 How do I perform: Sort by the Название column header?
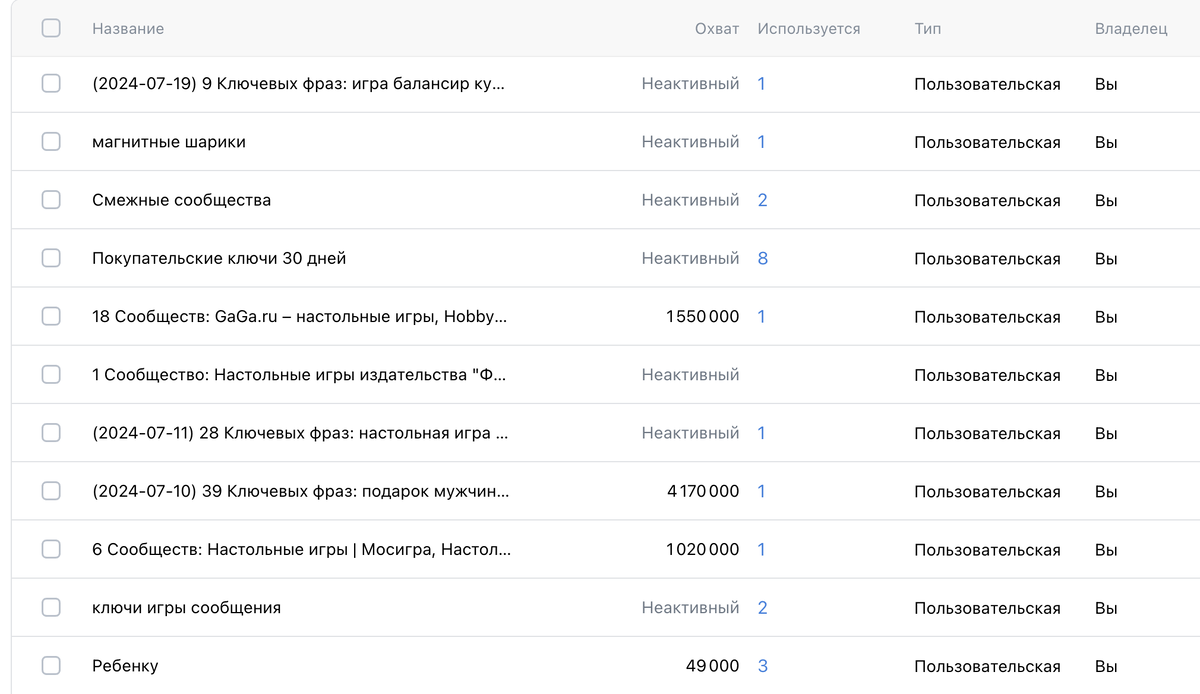point(128,29)
